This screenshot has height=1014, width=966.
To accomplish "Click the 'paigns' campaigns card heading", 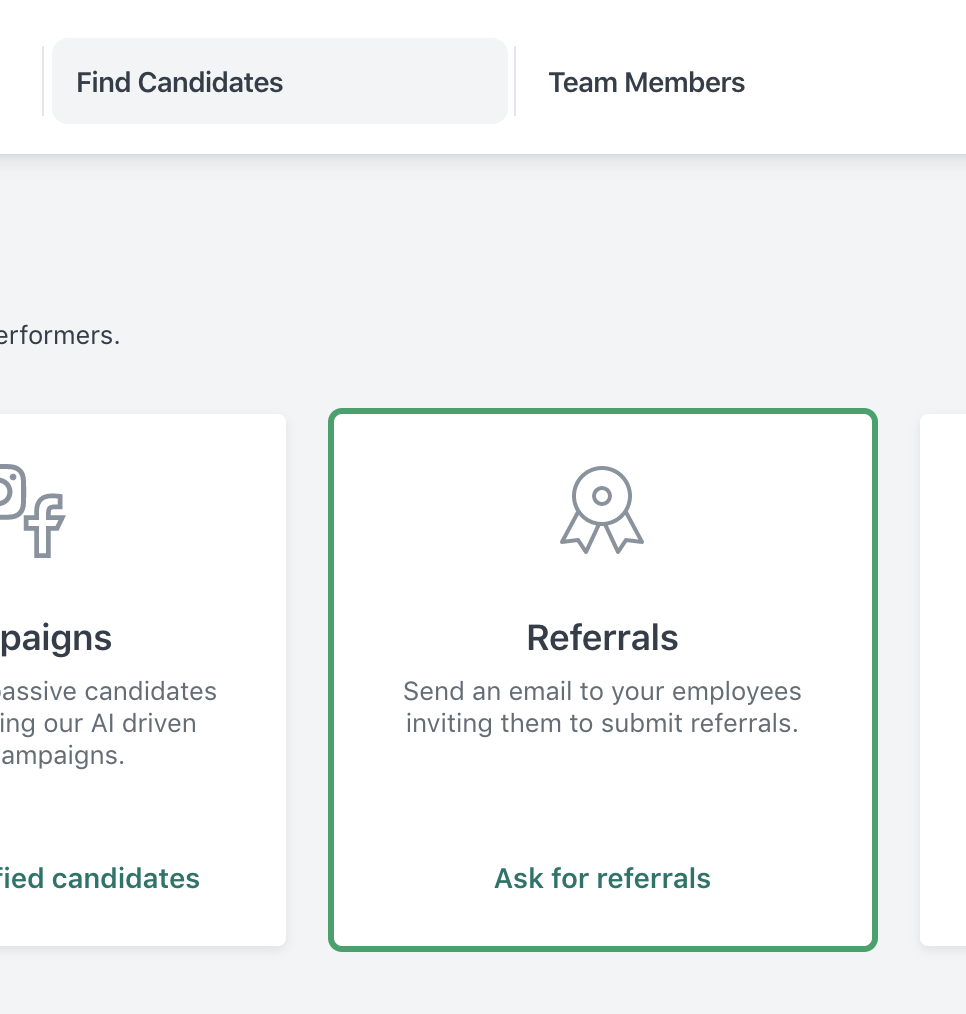I will click(56, 639).
